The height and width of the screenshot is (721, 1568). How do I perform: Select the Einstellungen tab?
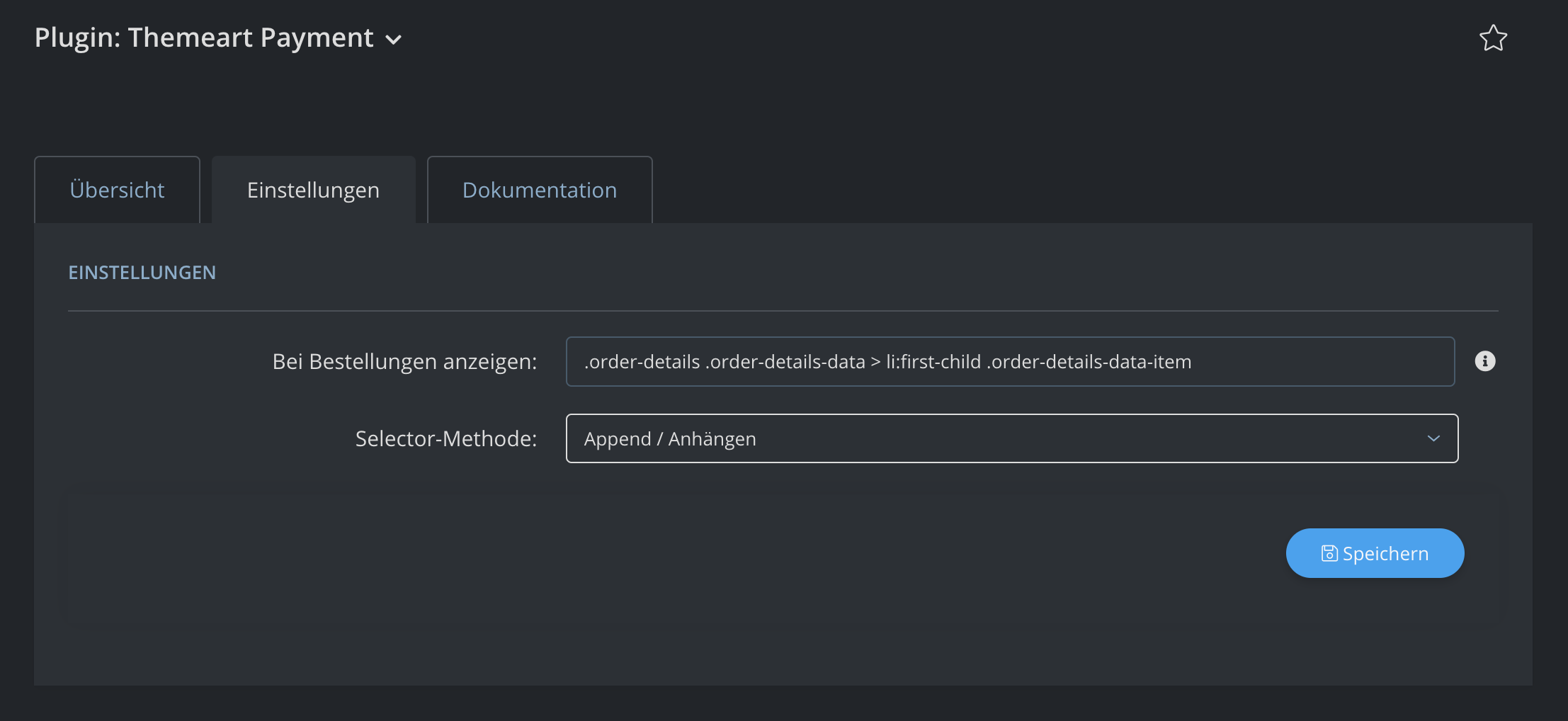pos(313,190)
